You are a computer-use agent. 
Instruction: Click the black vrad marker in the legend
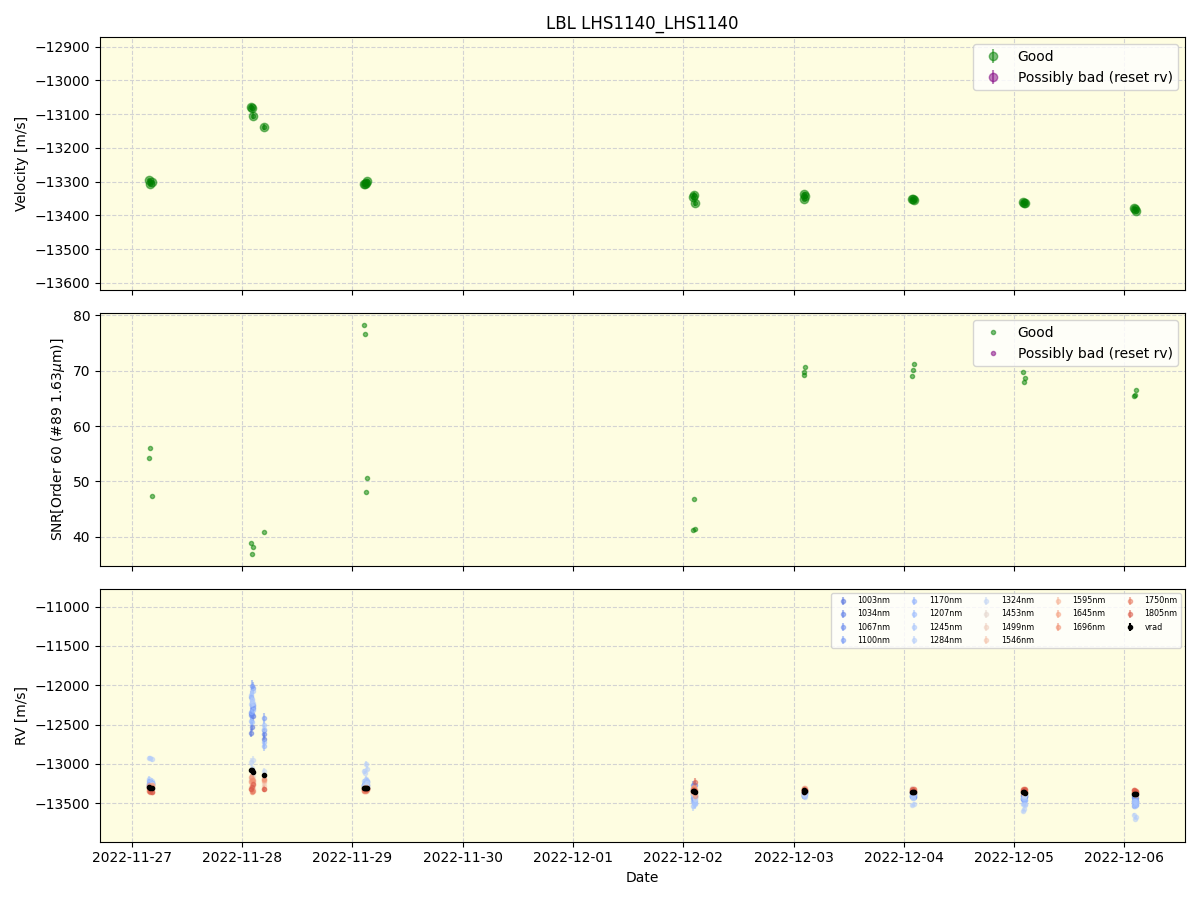coord(1130,627)
